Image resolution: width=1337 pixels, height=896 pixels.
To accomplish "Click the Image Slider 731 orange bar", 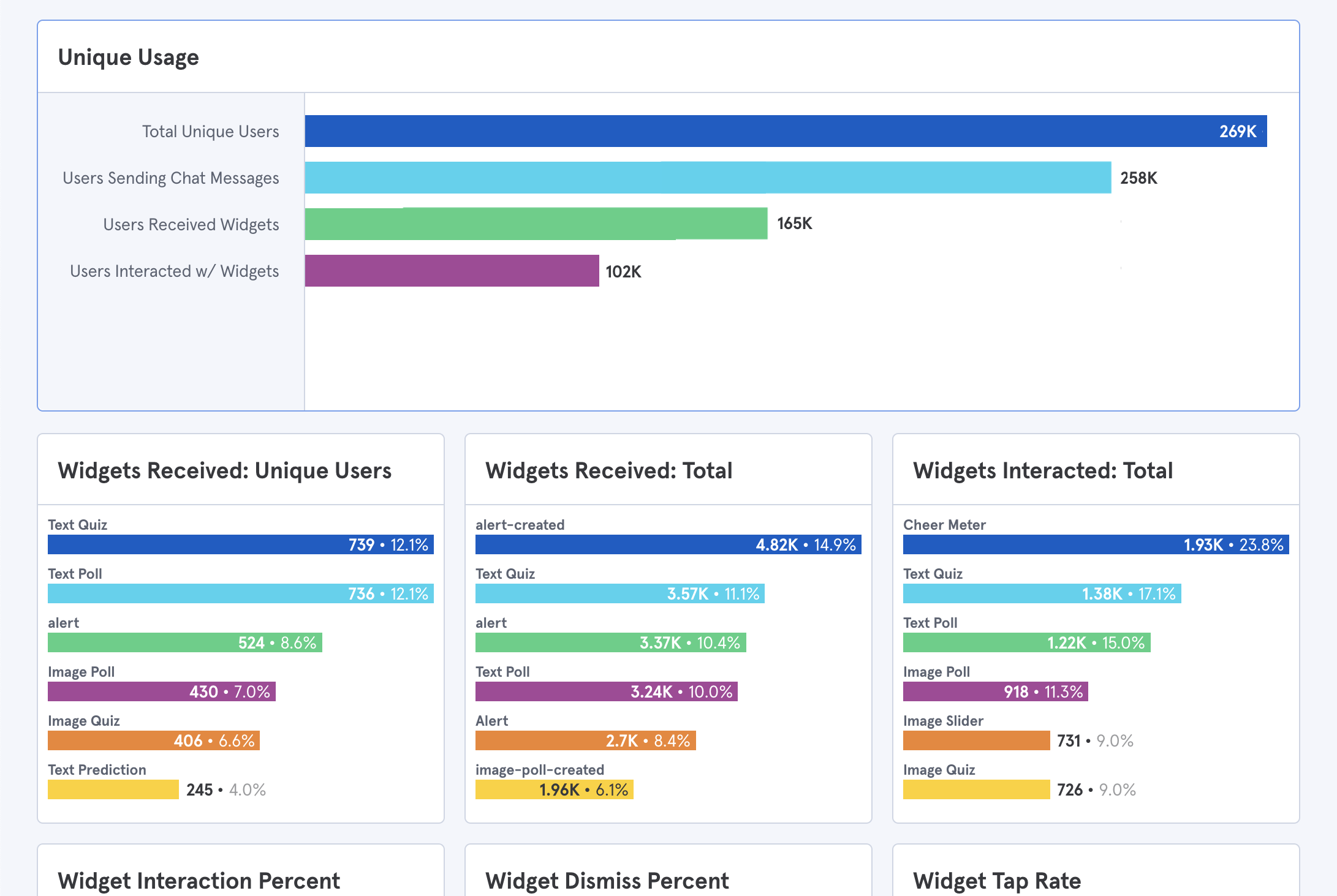I will (x=976, y=740).
